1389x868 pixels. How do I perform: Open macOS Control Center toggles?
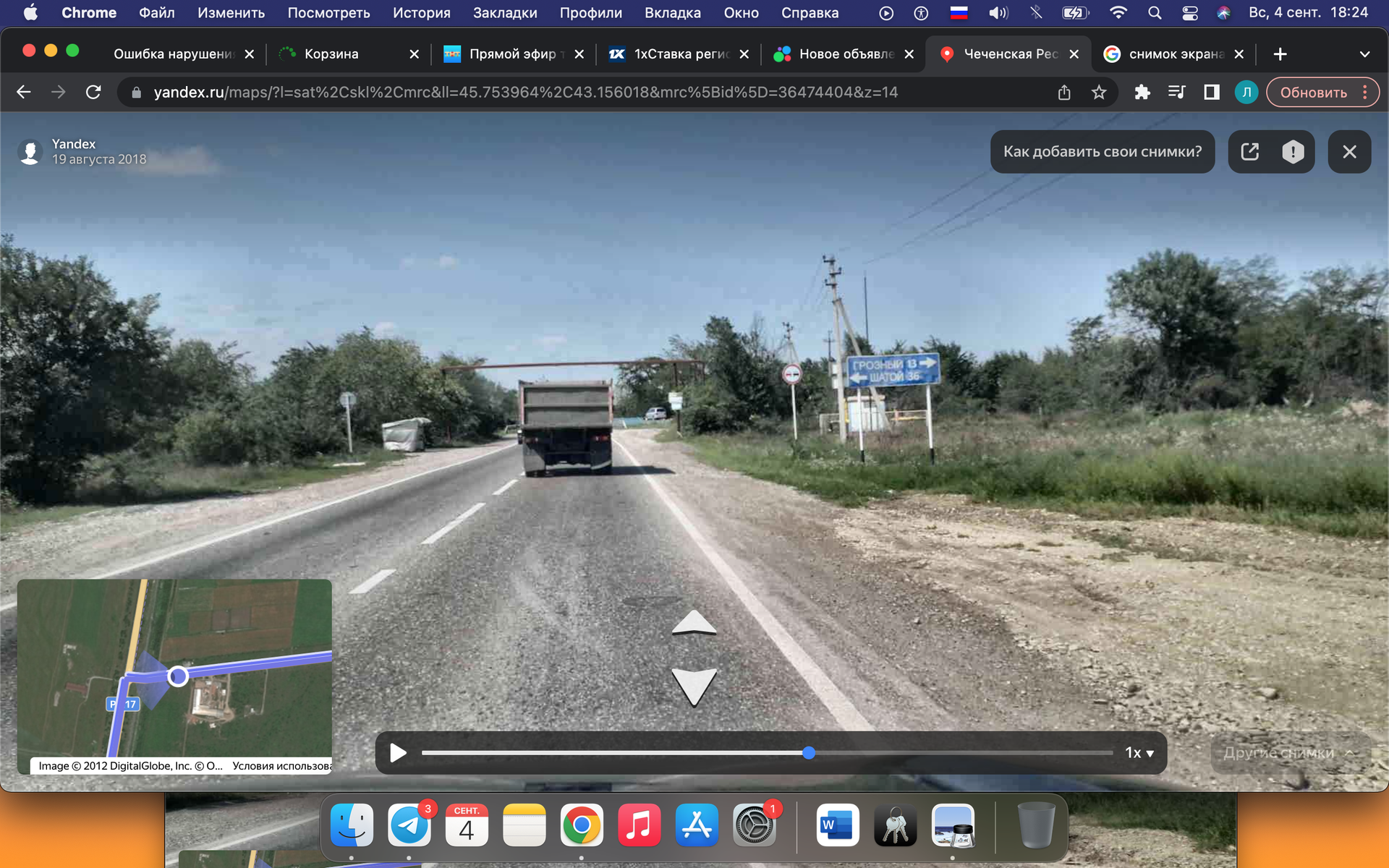coord(1189,13)
